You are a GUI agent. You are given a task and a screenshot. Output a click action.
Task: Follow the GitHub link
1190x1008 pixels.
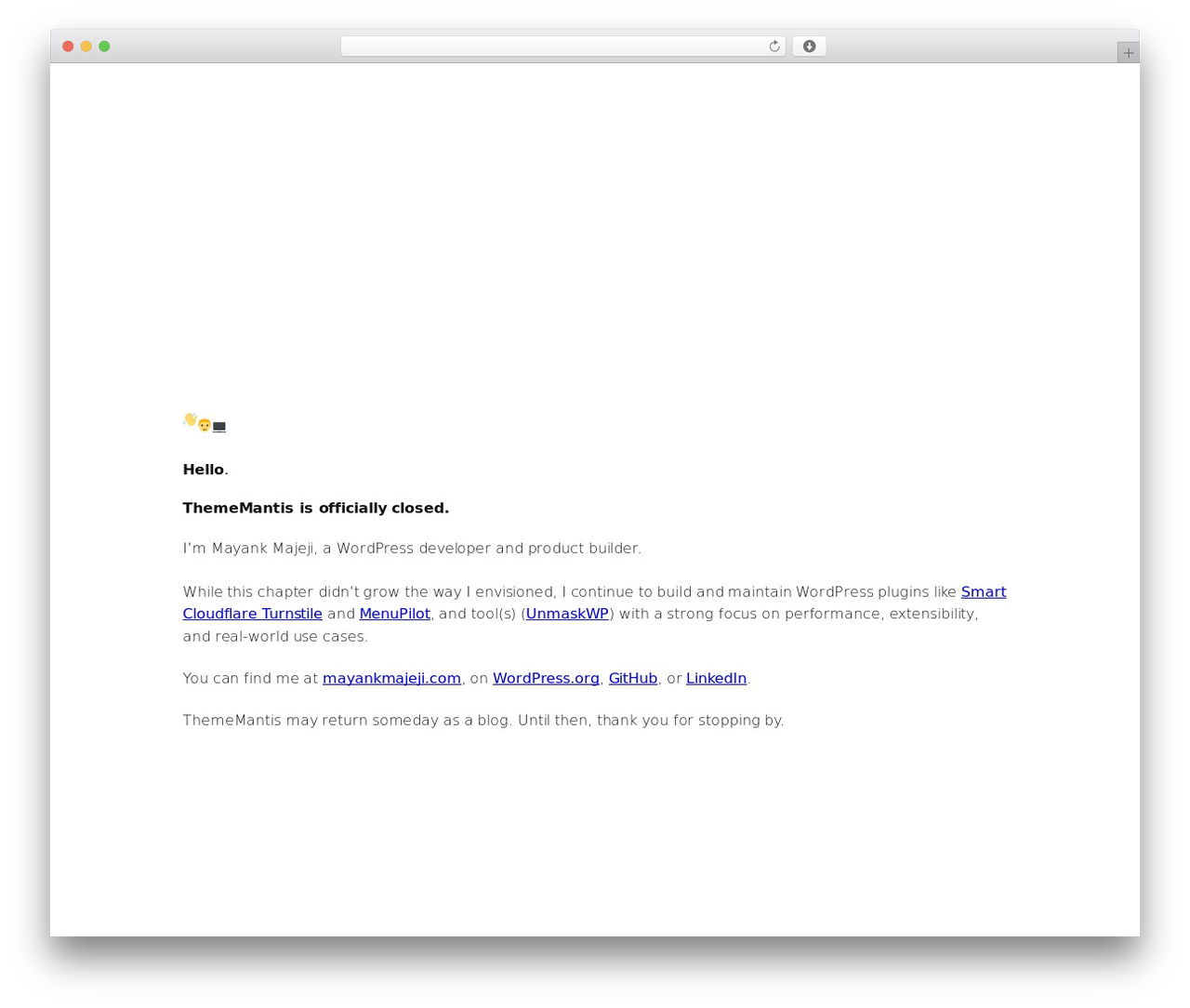[x=632, y=678]
